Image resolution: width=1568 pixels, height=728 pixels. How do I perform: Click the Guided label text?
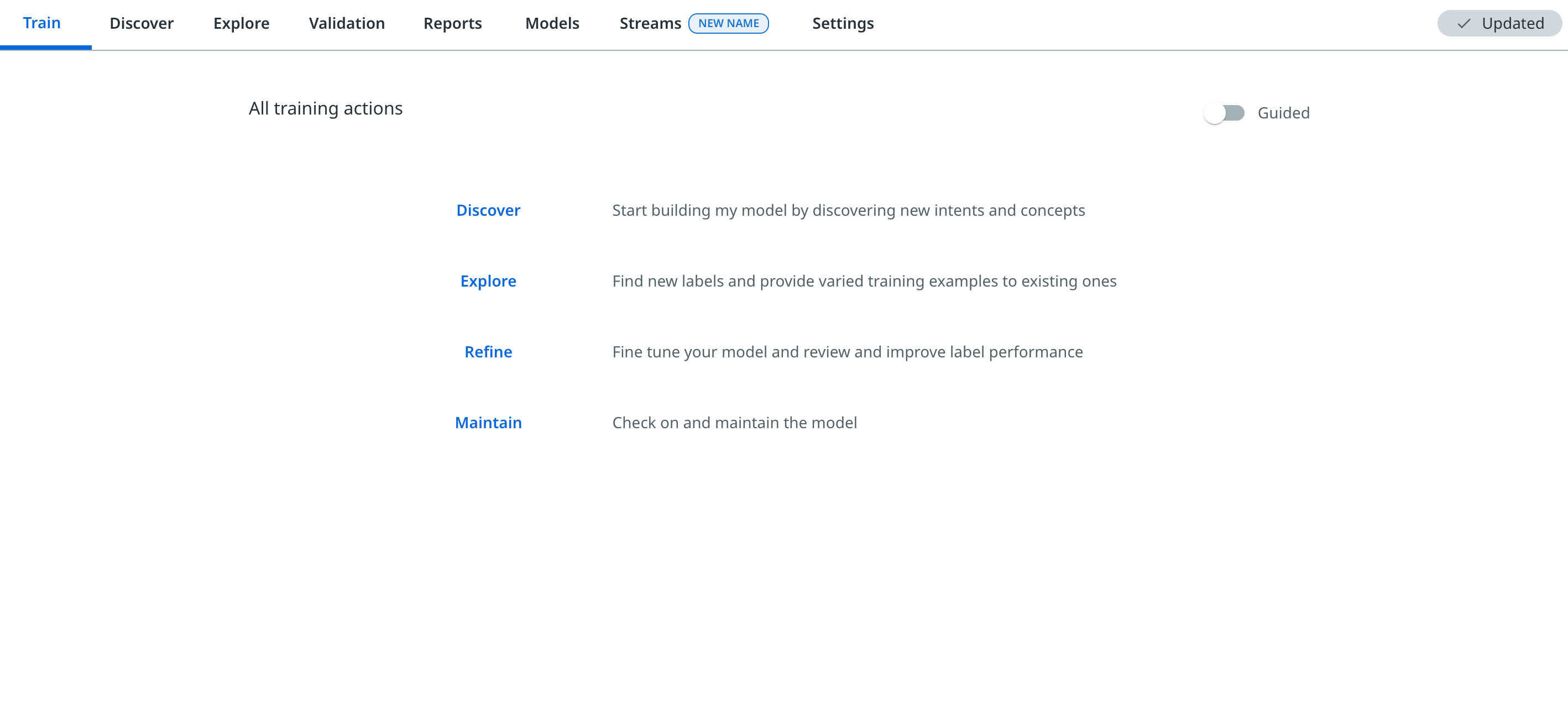click(x=1283, y=113)
